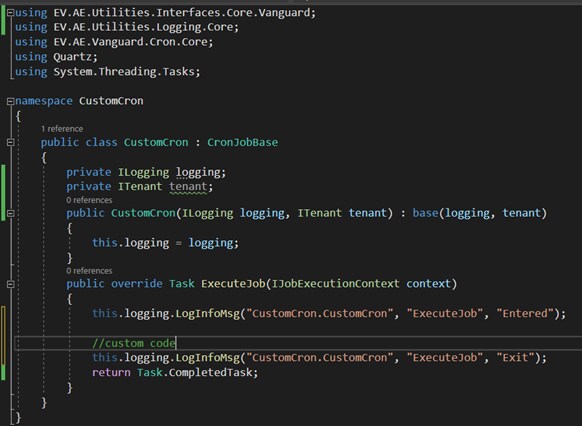Click 'EV.AE.Utilities.Logging.Core' namespace
582x426 pixels.
tap(143, 27)
